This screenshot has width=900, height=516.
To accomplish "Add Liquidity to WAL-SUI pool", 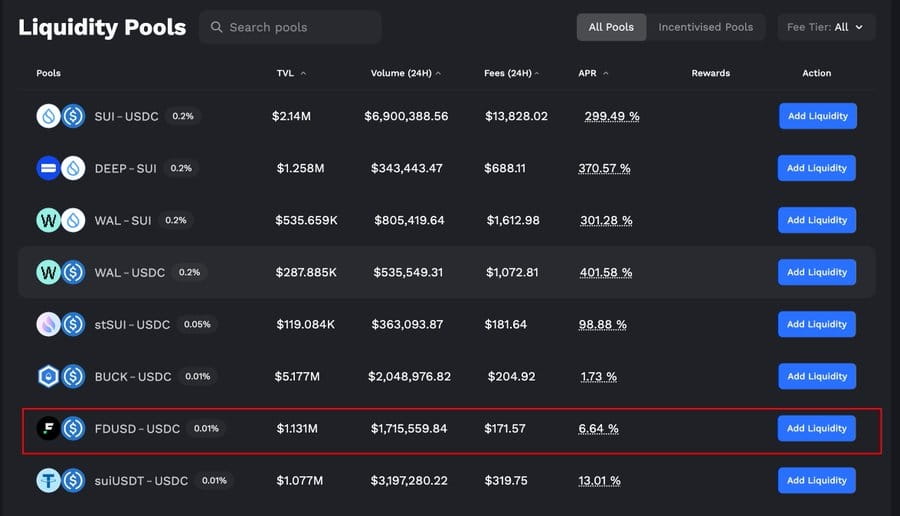I will (817, 220).
